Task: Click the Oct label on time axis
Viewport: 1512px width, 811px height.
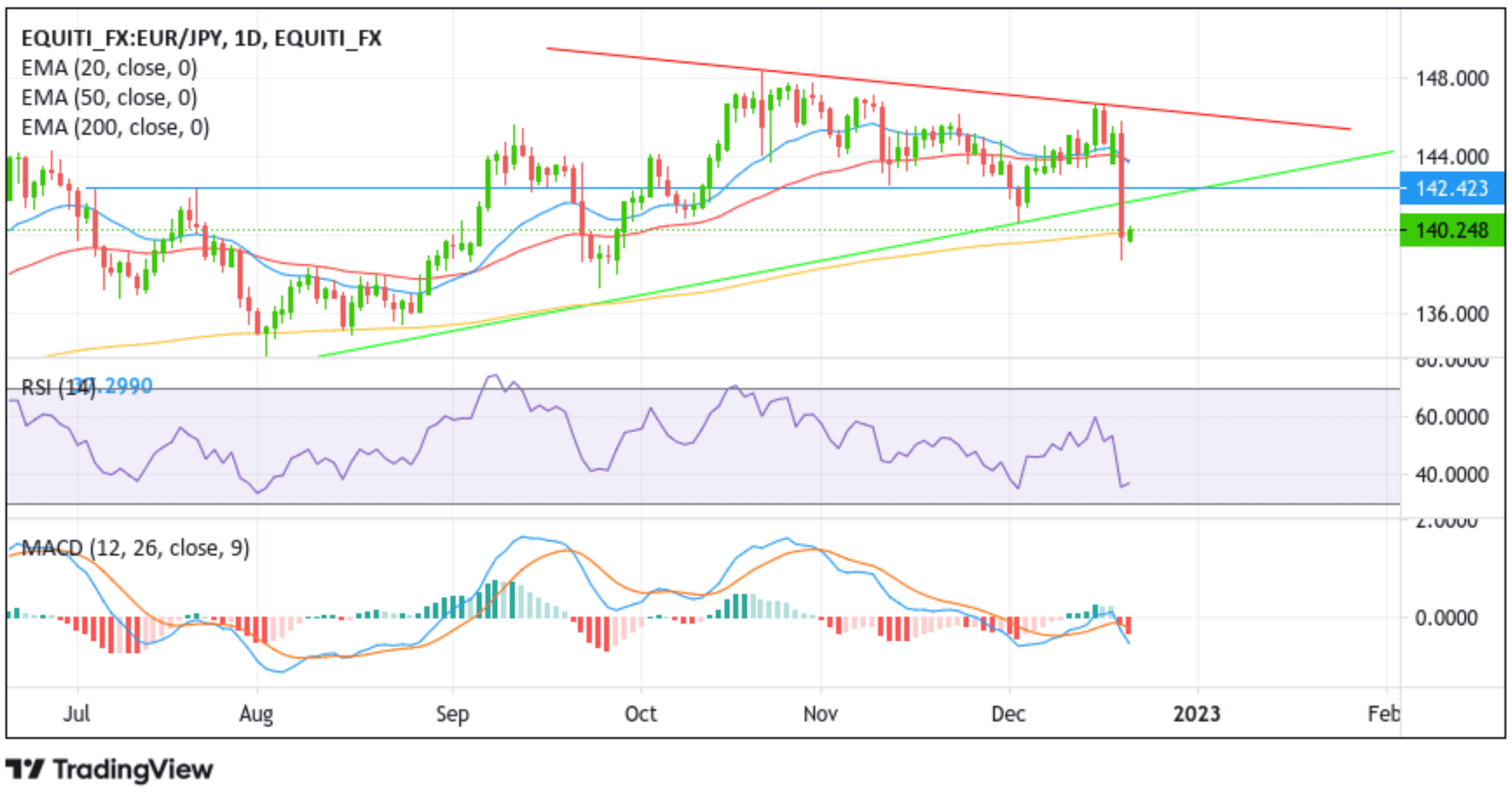Action: 641,714
